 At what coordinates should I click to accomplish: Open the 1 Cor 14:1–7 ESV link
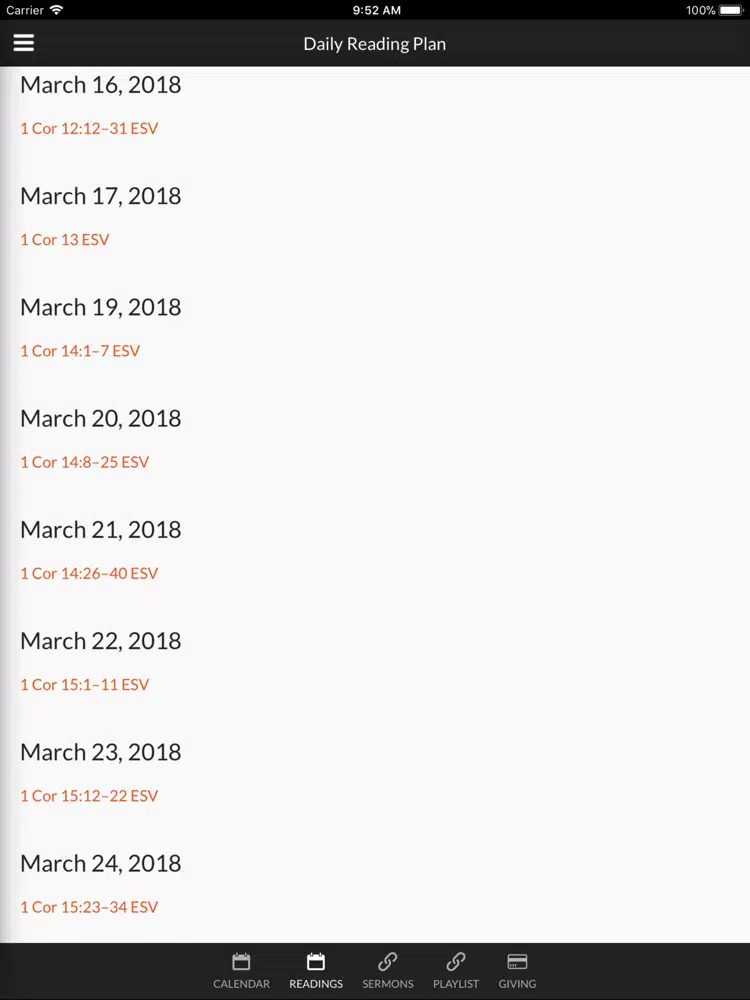click(x=80, y=351)
